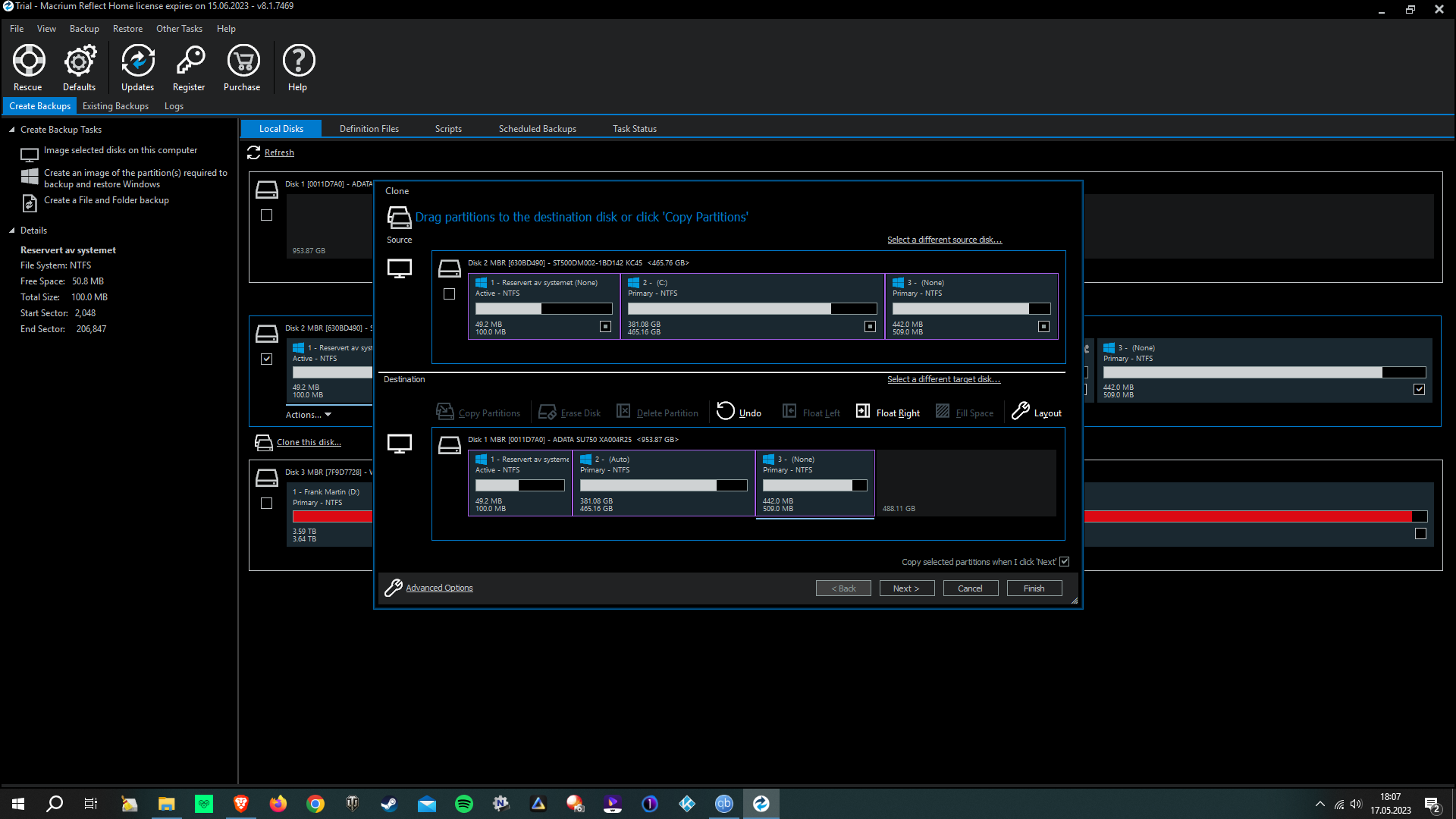The width and height of the screenshot is (1456, 819).
Task: Open Google Chrome from the taskbar
Action: pyautogui.click(x=315, y=804)
